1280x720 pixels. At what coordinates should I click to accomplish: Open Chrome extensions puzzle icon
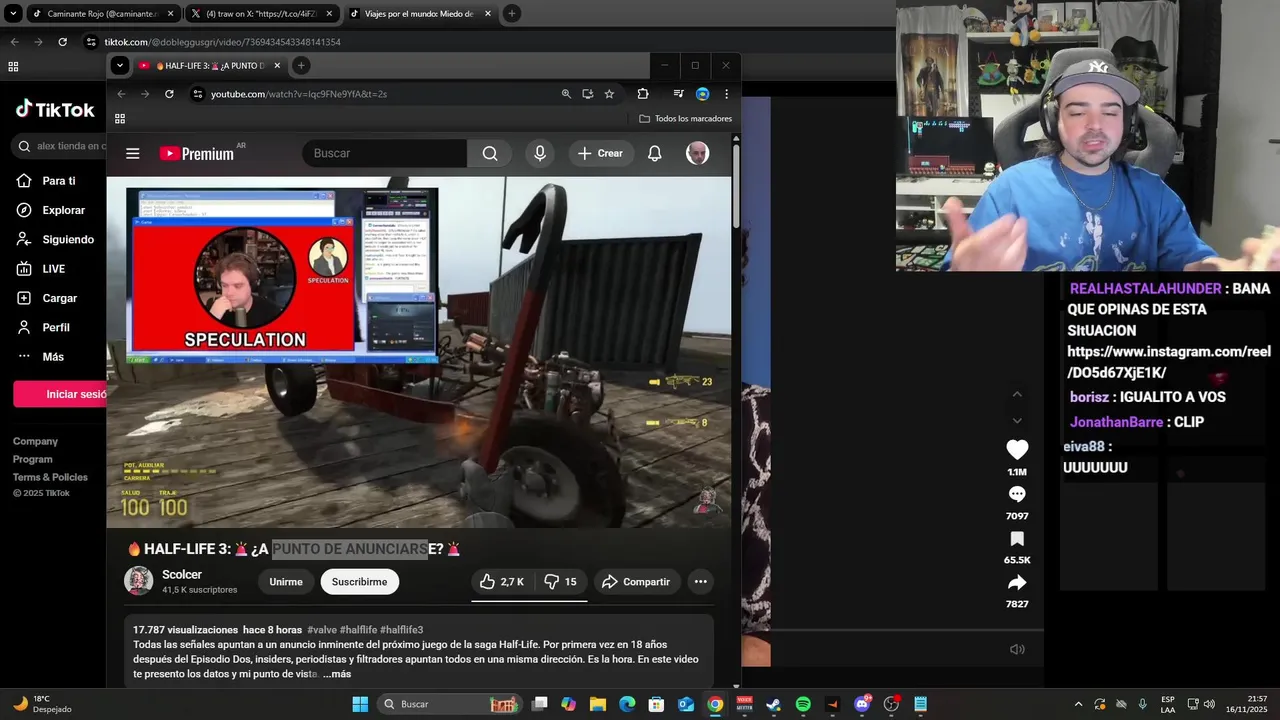tap(643, 94)
